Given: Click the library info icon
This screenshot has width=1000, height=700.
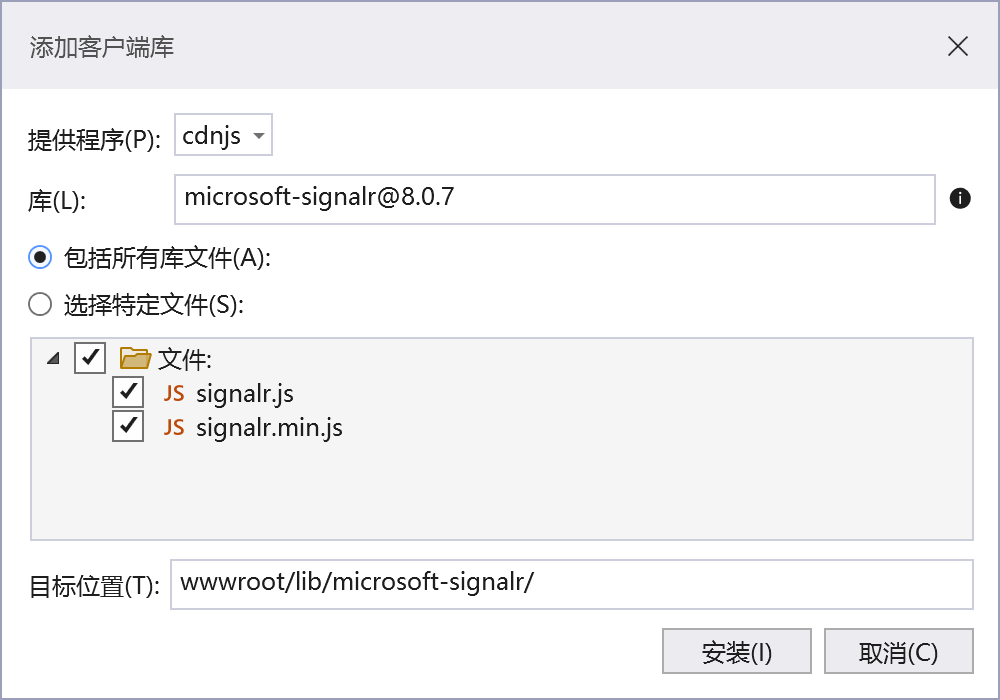Looking at the screenshot, I should 960,198.
